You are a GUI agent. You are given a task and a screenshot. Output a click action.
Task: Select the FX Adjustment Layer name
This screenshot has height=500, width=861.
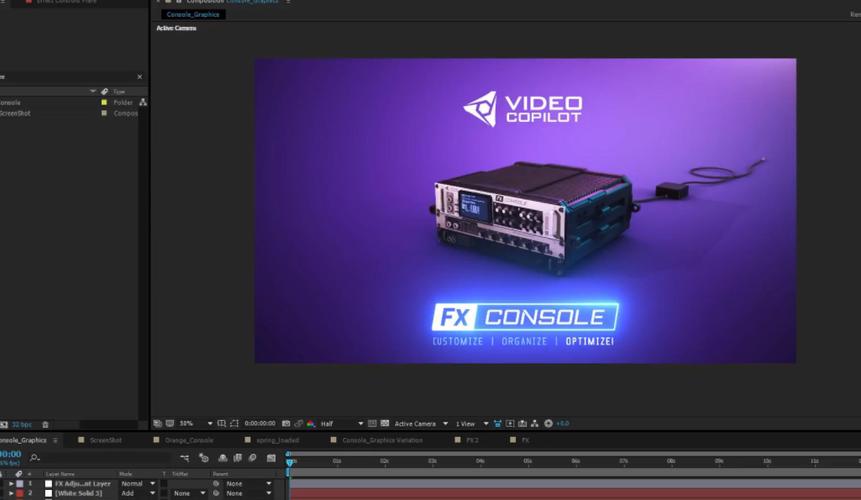click(82, 484)
